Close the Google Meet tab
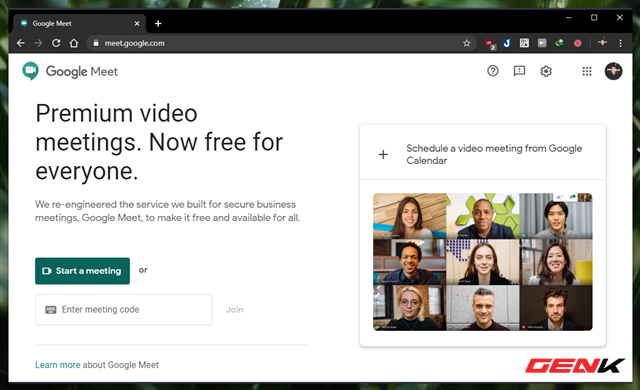640x390 pixels. click(x=137, y=24)
